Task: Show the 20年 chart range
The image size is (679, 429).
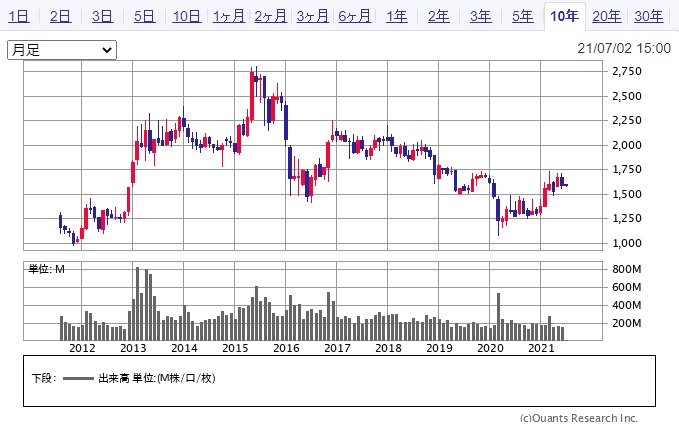Action: point(607,16)
